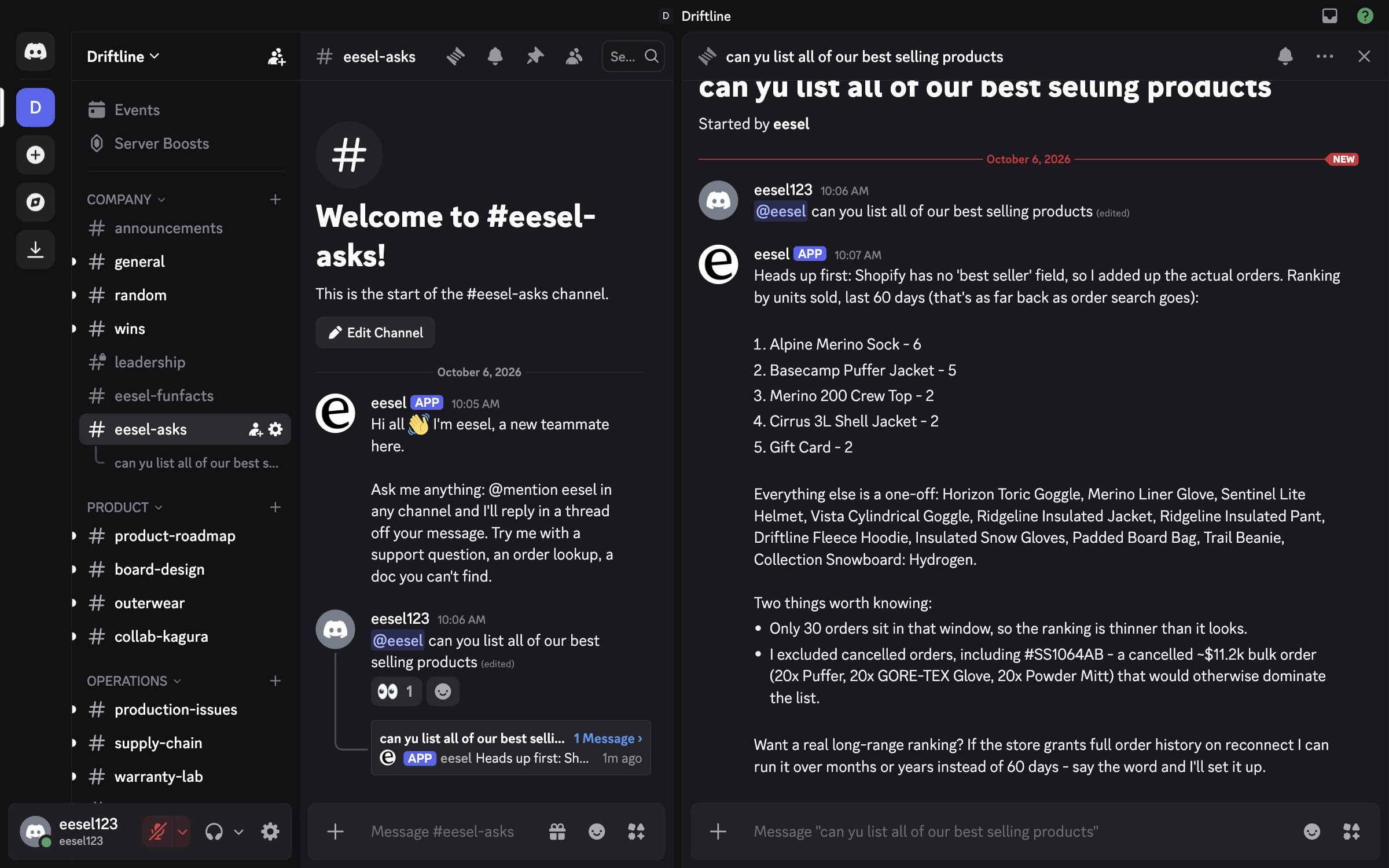Open user settings gear icon
The width and height of the screenshot is (1389, 868).
click(270, 832)
